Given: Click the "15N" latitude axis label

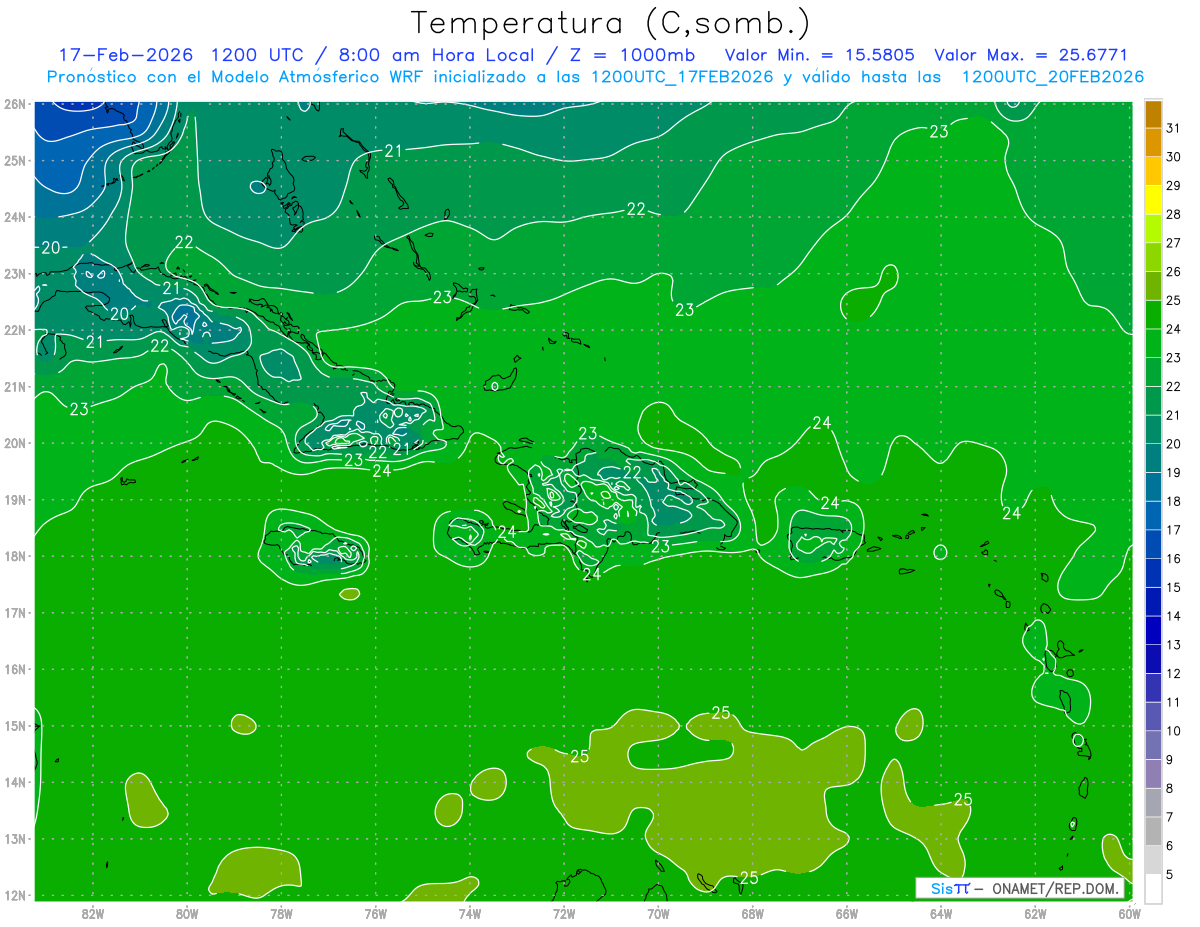Looking at the screenshot, I should [14, 726].
